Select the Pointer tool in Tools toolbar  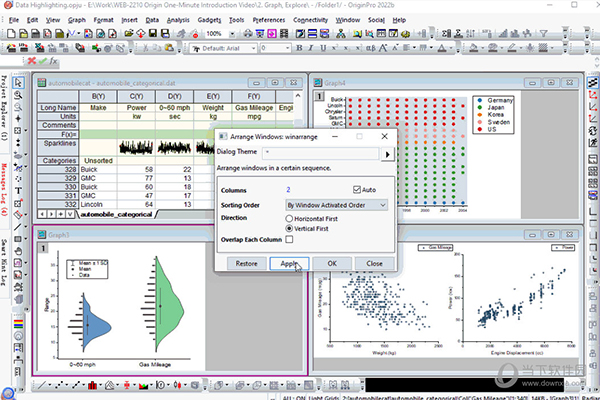click(x=18, y=82)
